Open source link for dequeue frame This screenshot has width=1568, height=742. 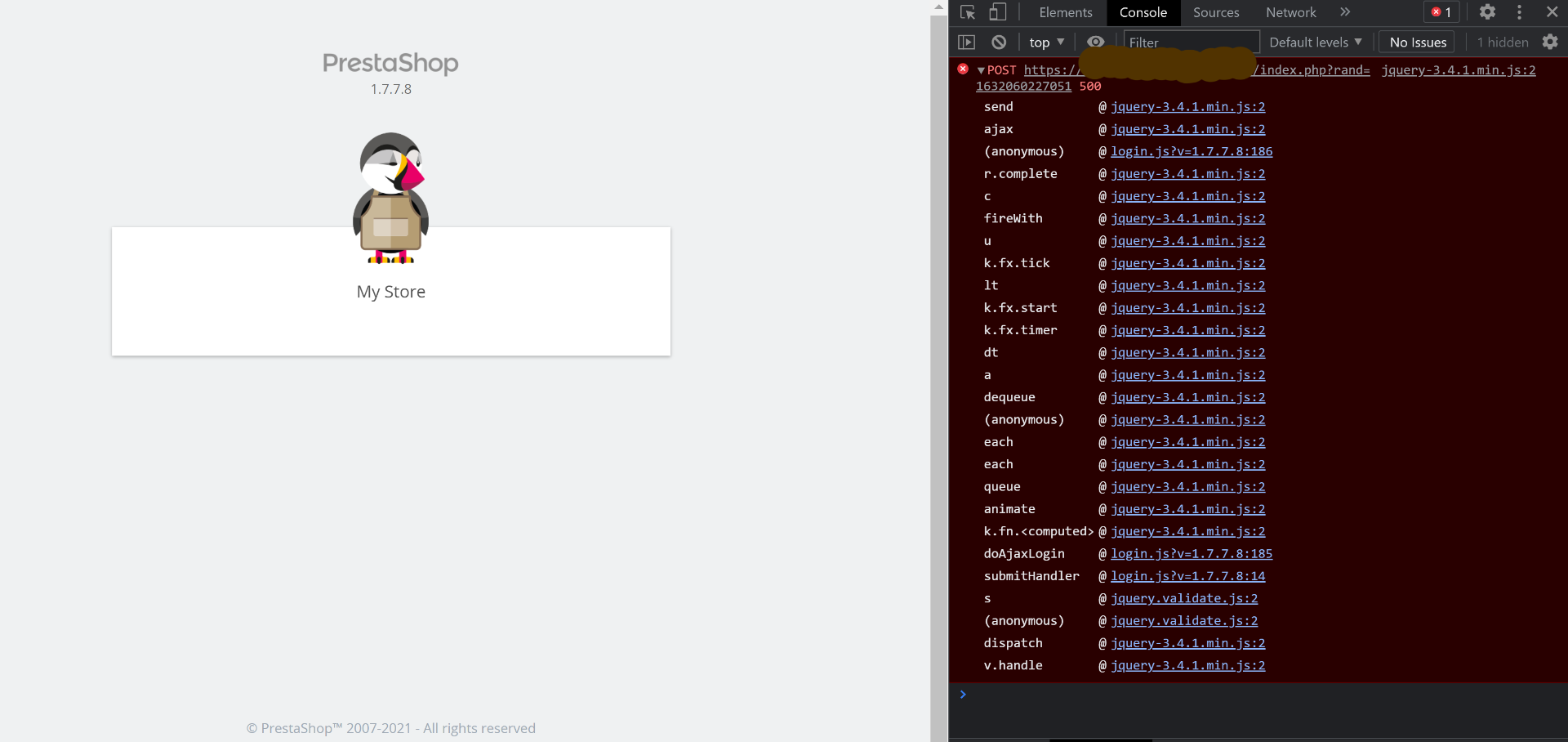1187,397
